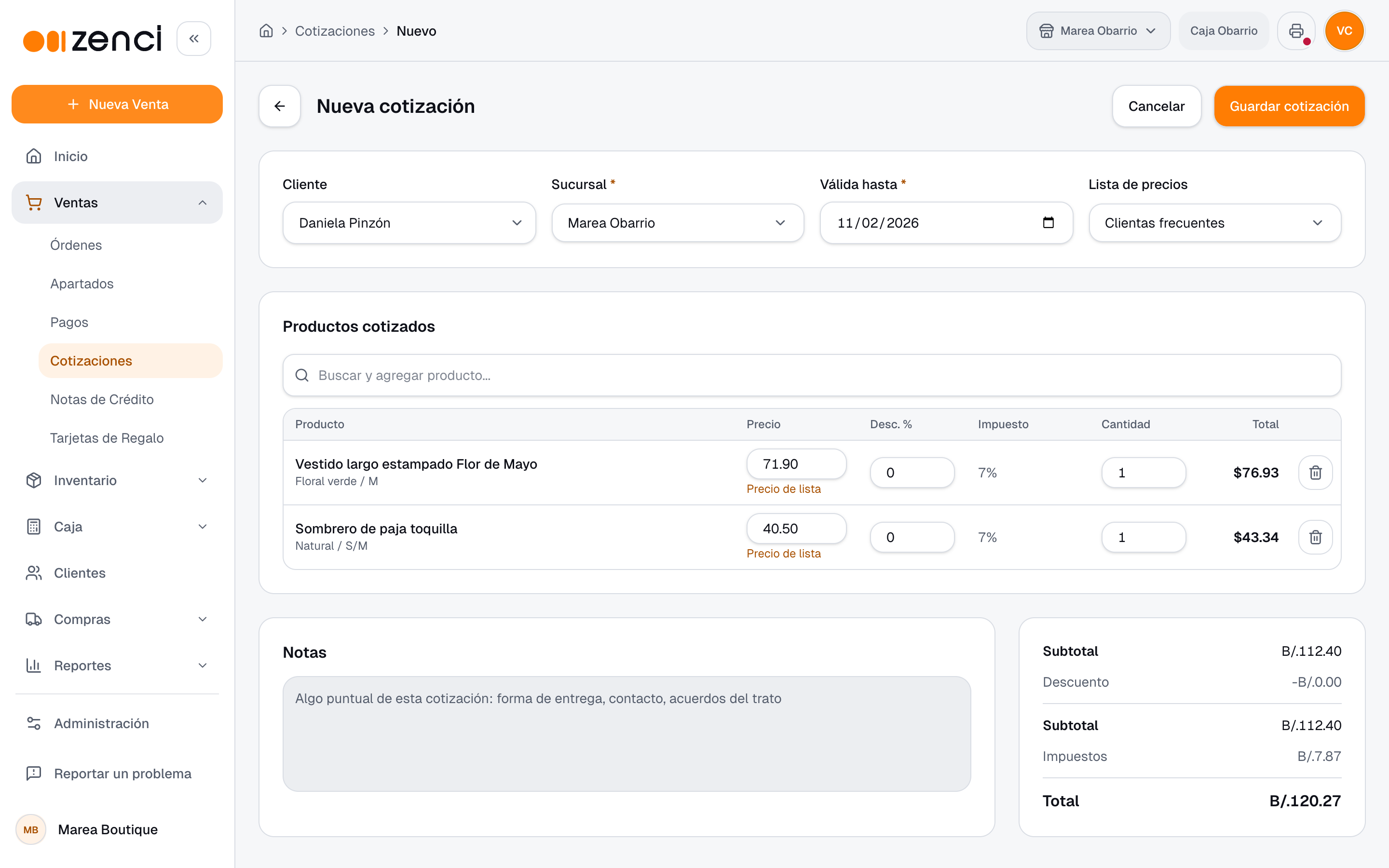
Task: Click into the Notas text area
Action: click(x=627, y=733)
